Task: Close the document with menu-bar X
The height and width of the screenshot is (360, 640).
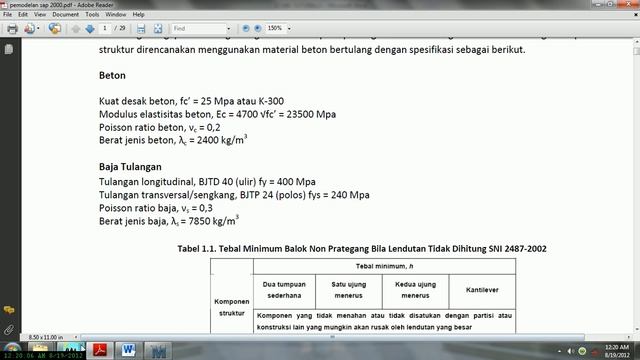Action: 636,14
